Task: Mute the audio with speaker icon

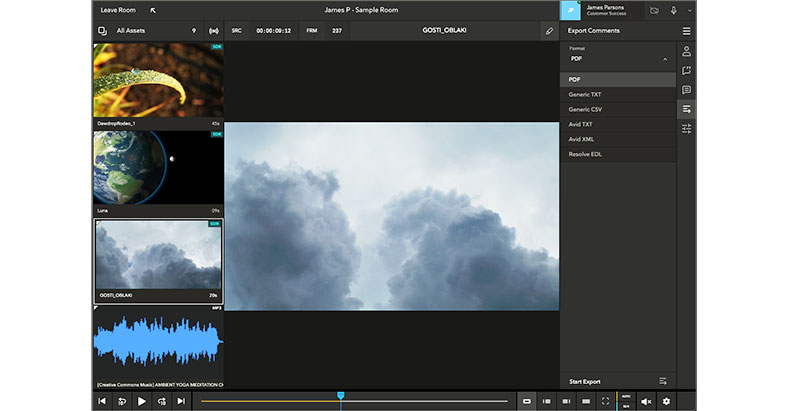Action: click(x=646, y=401)
